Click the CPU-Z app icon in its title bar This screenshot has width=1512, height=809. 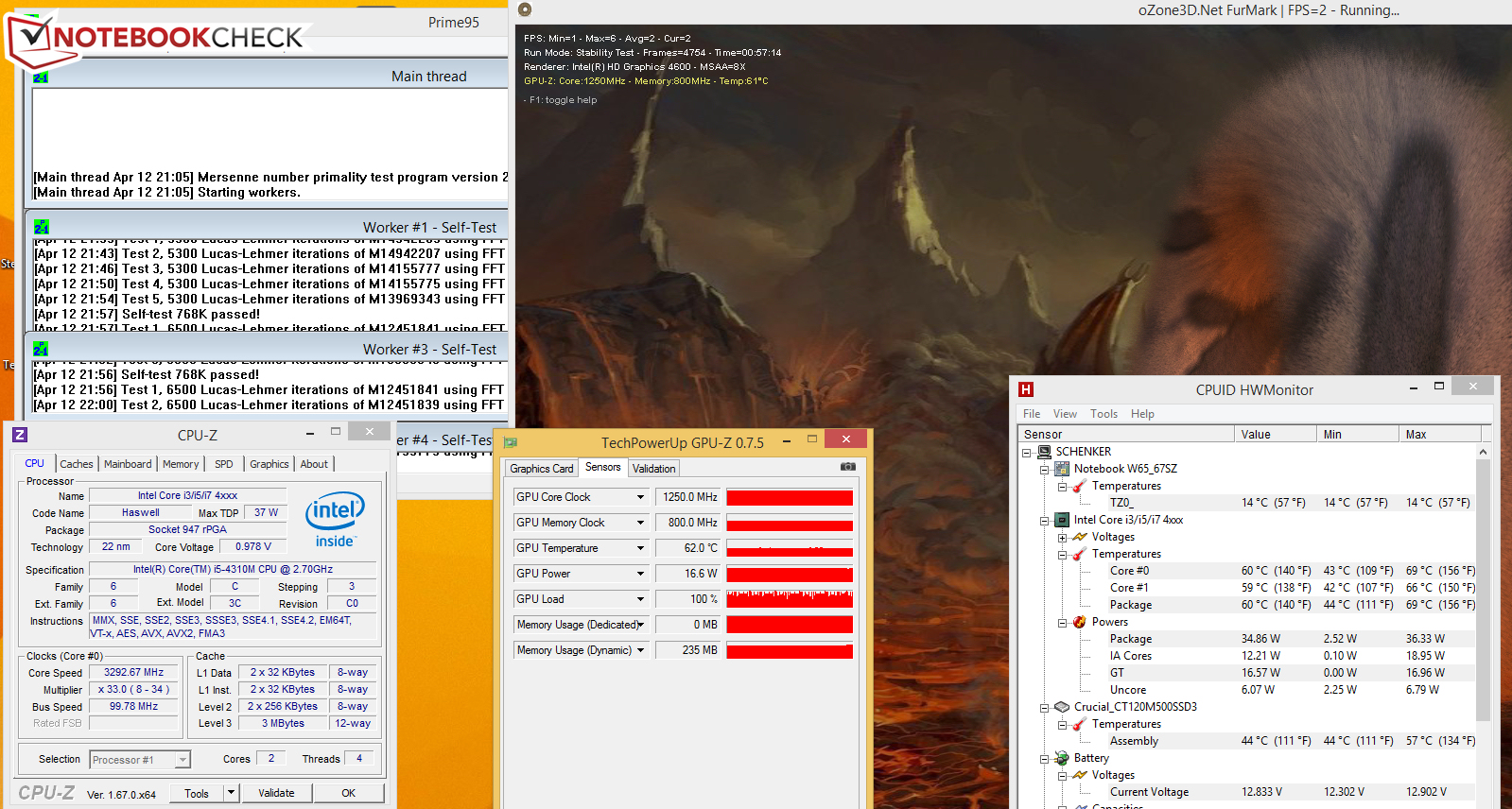(20, 435)
